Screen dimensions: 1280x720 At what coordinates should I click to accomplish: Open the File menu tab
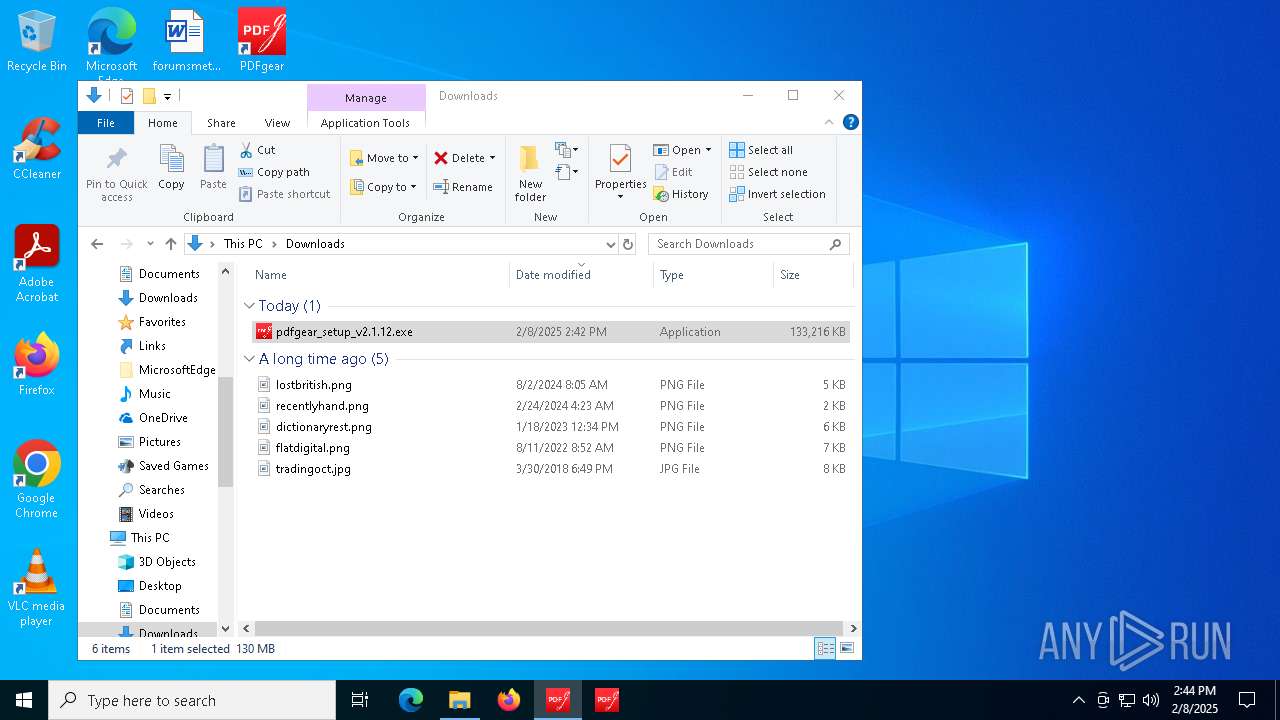pos(106,123)
